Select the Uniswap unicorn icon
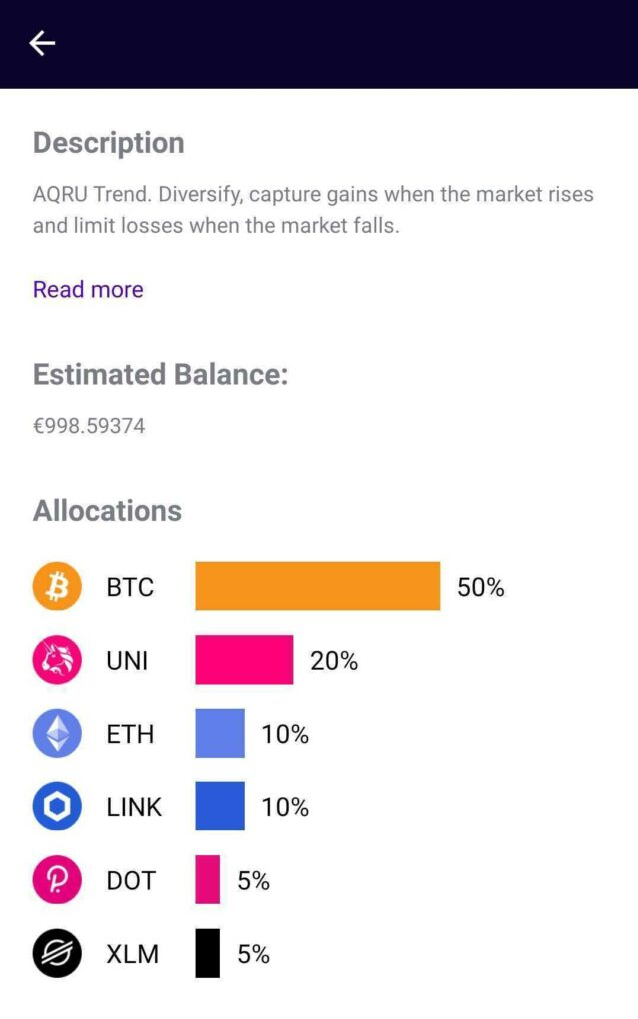The width and height of the screenshot is (638, 1019). pos(57,661)
